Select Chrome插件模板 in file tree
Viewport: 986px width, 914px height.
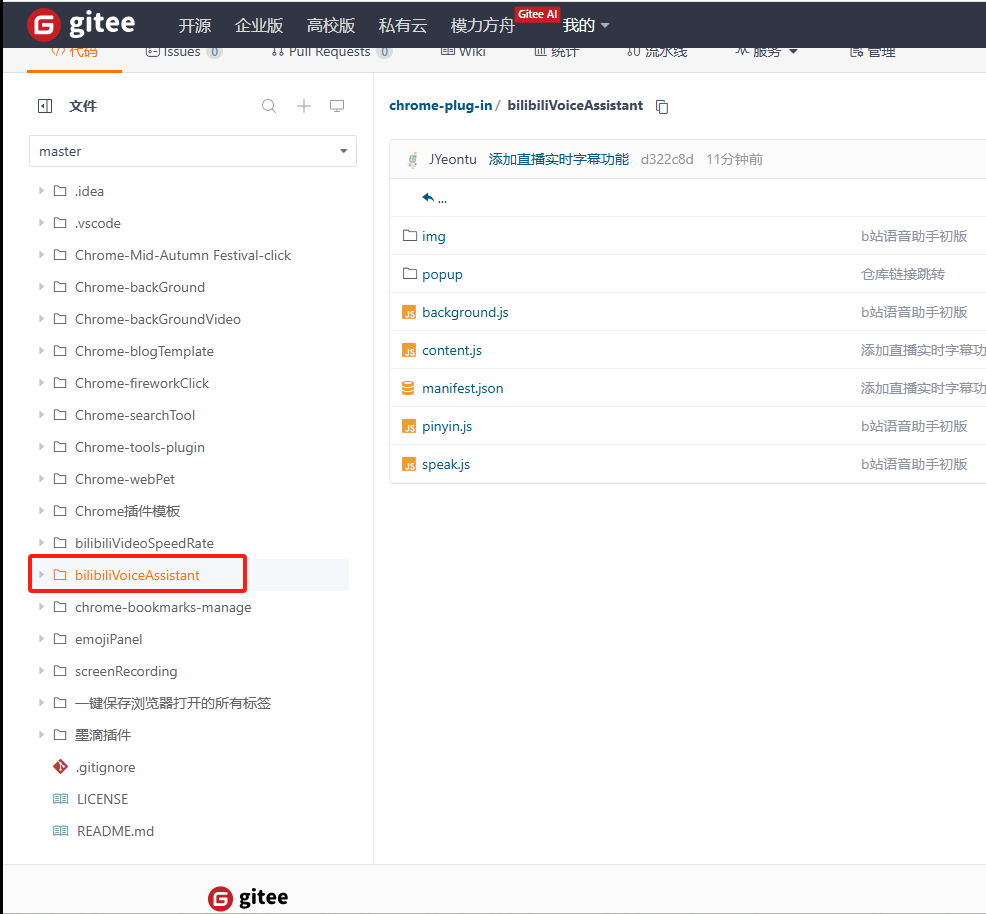point(127,511)
